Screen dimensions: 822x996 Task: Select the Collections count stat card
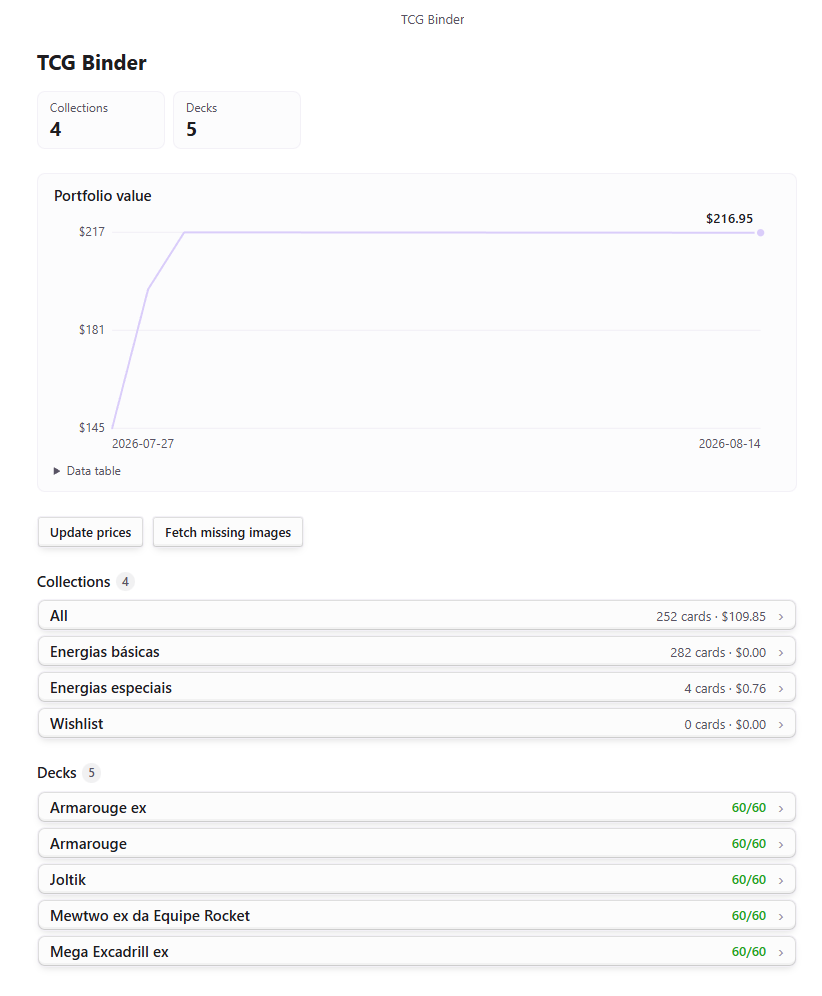pos(101,120)
